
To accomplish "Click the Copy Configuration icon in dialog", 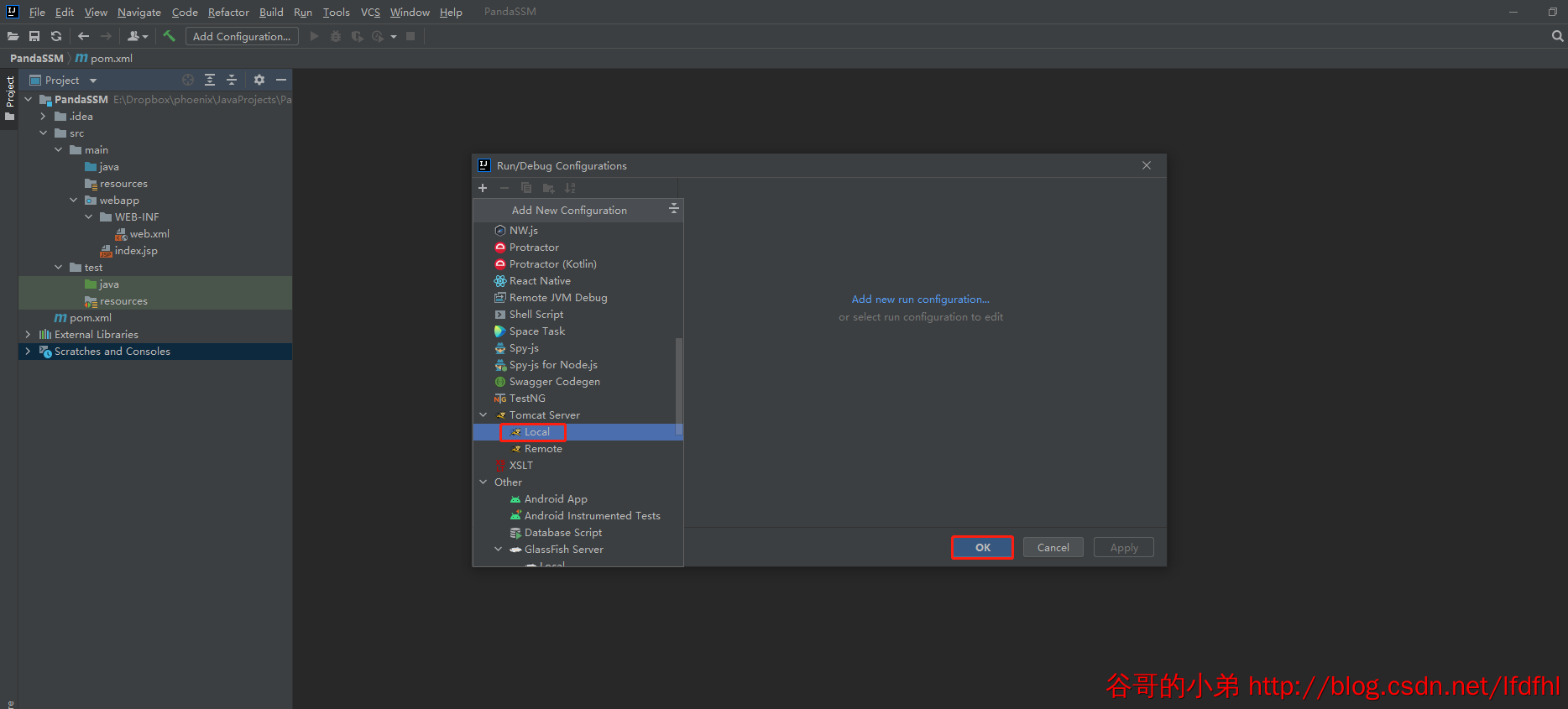I will [526, 188].
